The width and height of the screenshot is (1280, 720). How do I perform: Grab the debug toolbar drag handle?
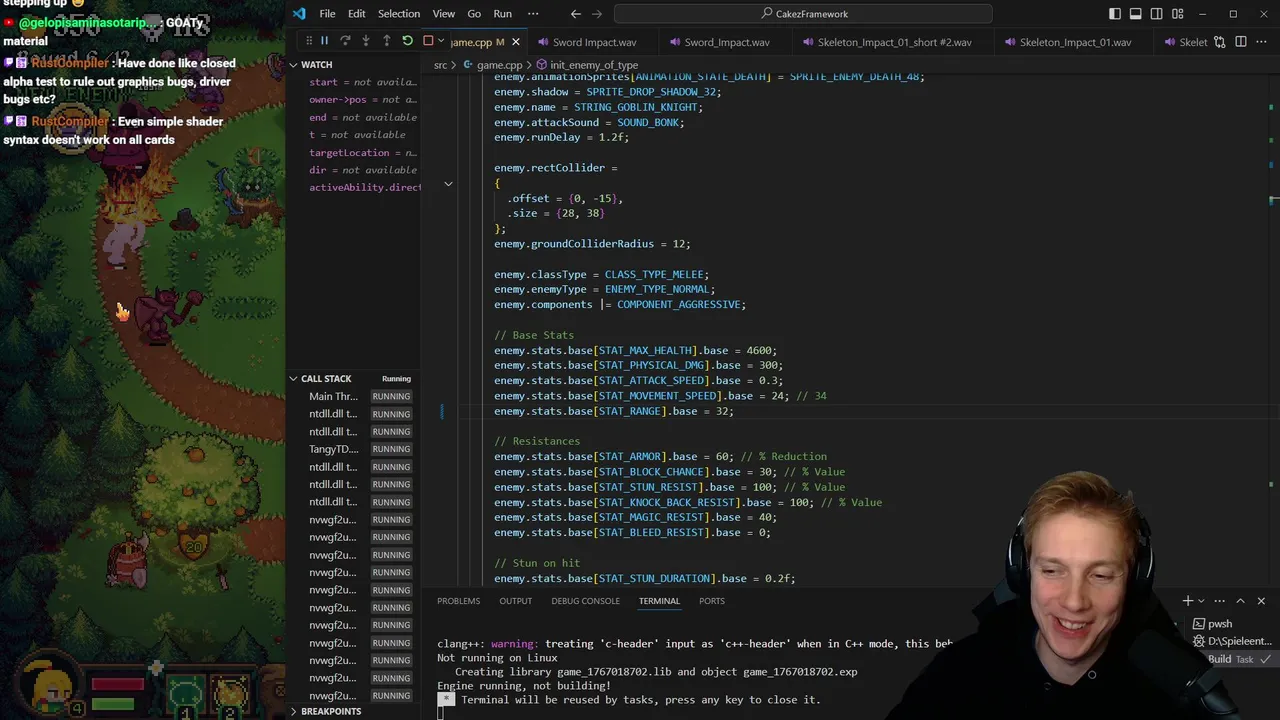309,41
